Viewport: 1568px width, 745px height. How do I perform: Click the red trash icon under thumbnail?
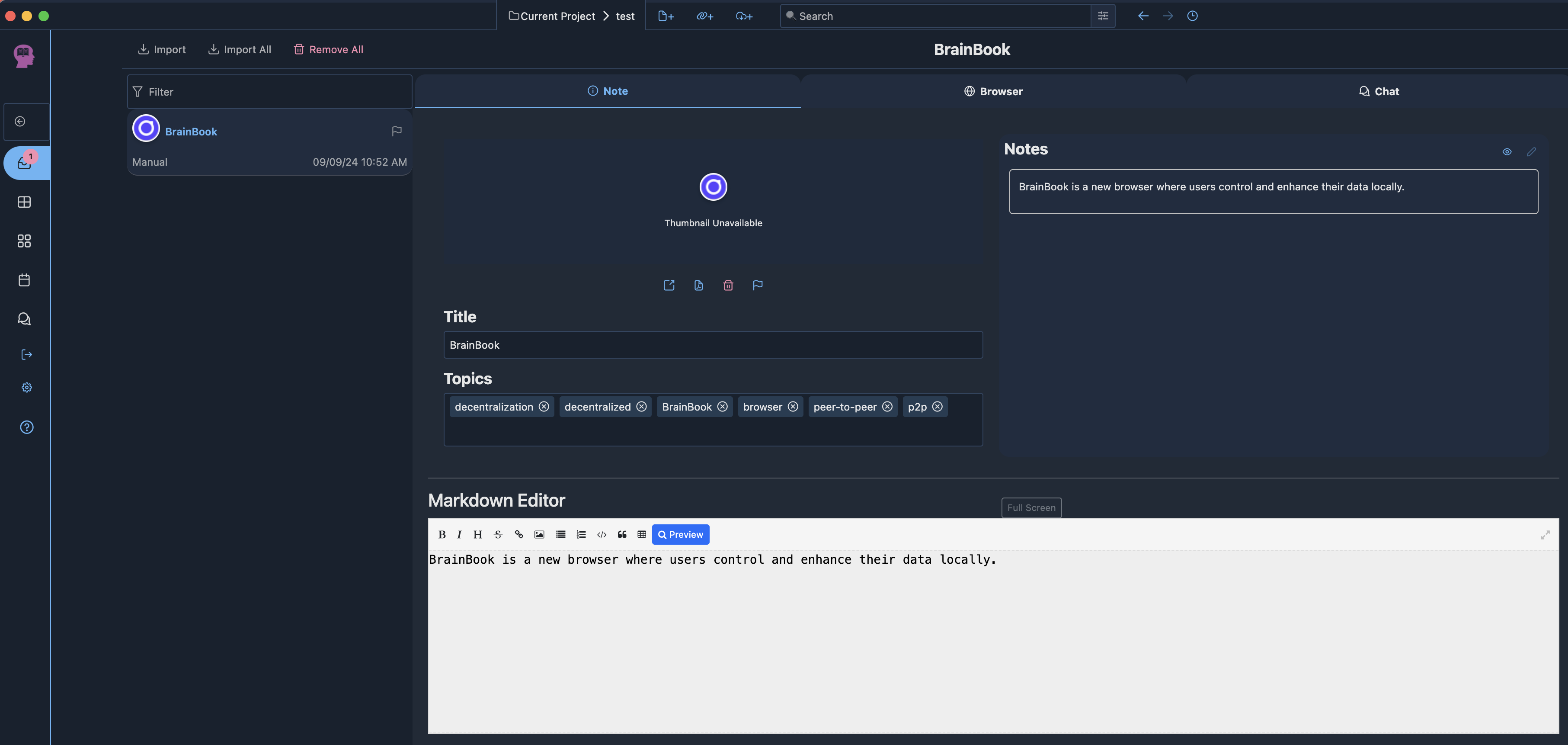click(x=728, y=285)
